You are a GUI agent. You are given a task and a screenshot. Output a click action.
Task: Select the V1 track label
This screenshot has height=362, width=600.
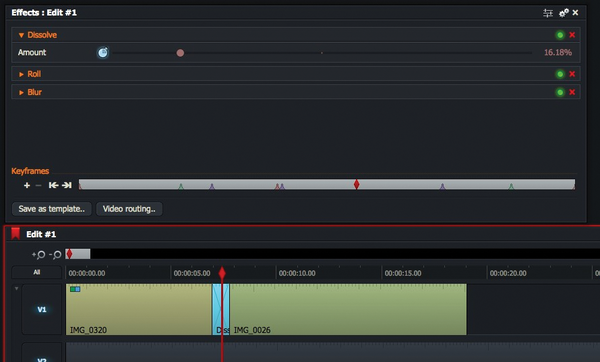click(x=42, y=309)
